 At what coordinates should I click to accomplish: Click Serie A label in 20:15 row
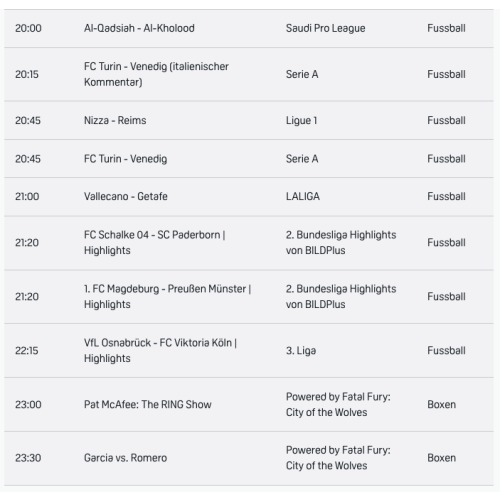302,74
